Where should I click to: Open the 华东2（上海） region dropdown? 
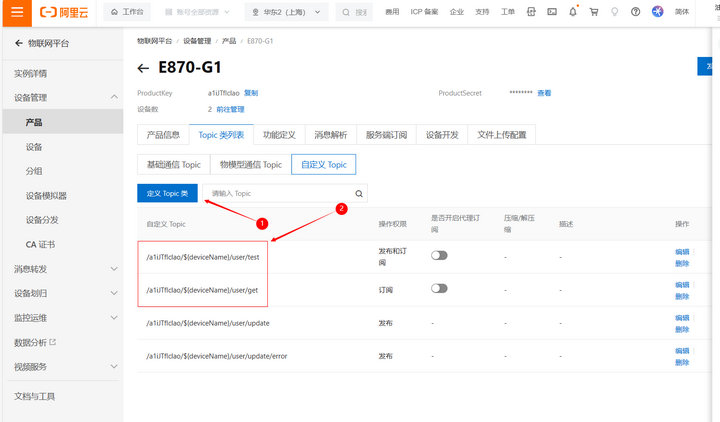286,12
